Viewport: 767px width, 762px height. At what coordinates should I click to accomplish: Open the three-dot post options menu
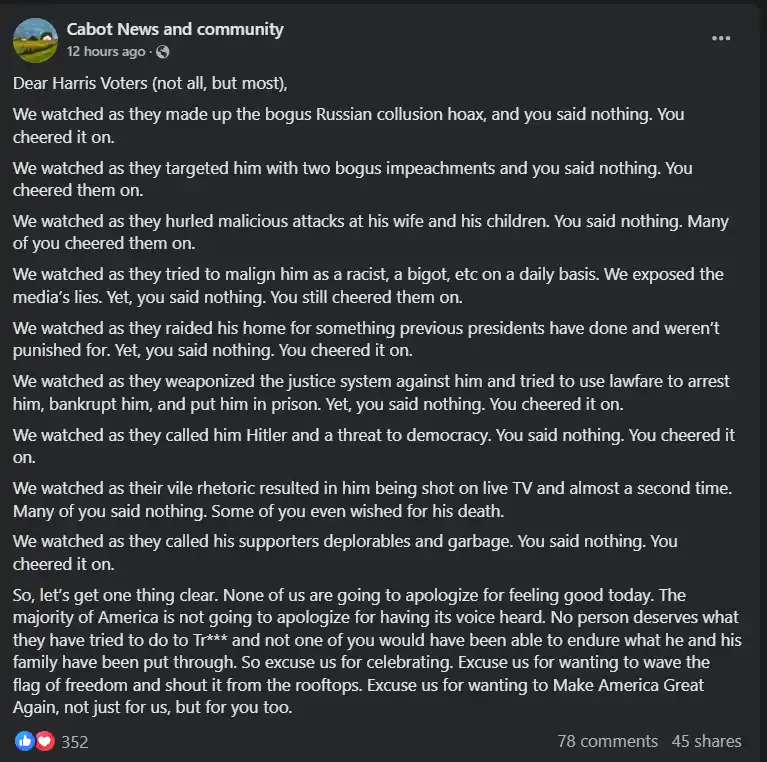point(721,38)
